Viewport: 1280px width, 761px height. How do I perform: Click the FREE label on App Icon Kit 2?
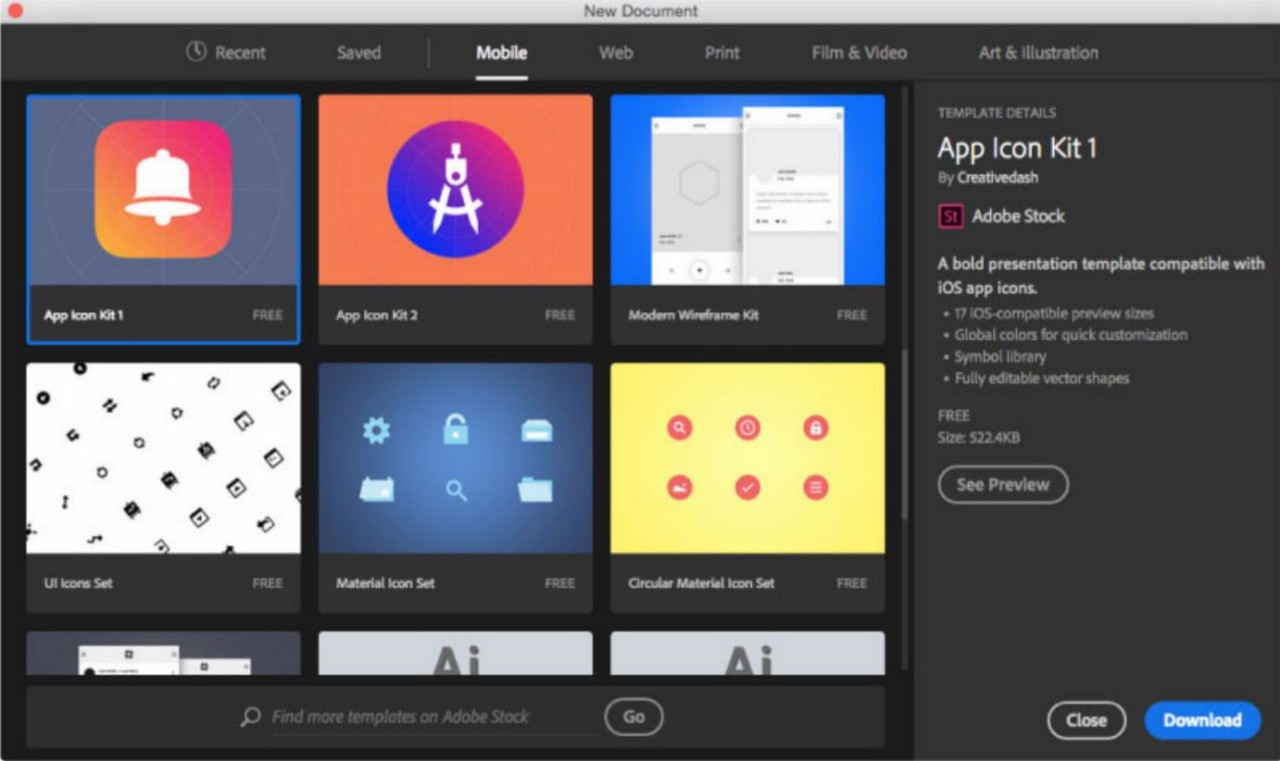click(x=560, y=315)
